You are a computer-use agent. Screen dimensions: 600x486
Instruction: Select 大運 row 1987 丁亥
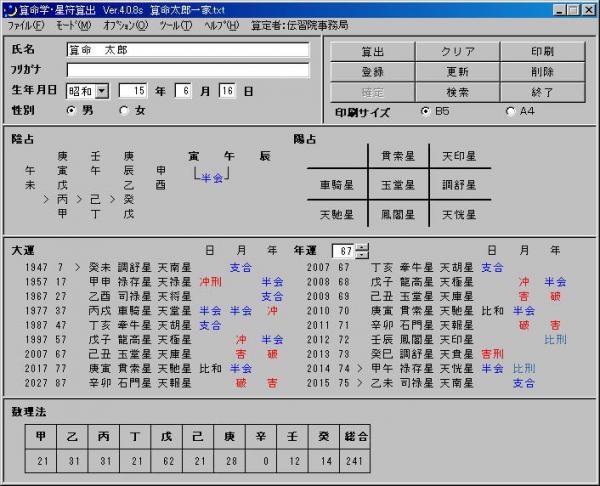(x=155, y=325)
